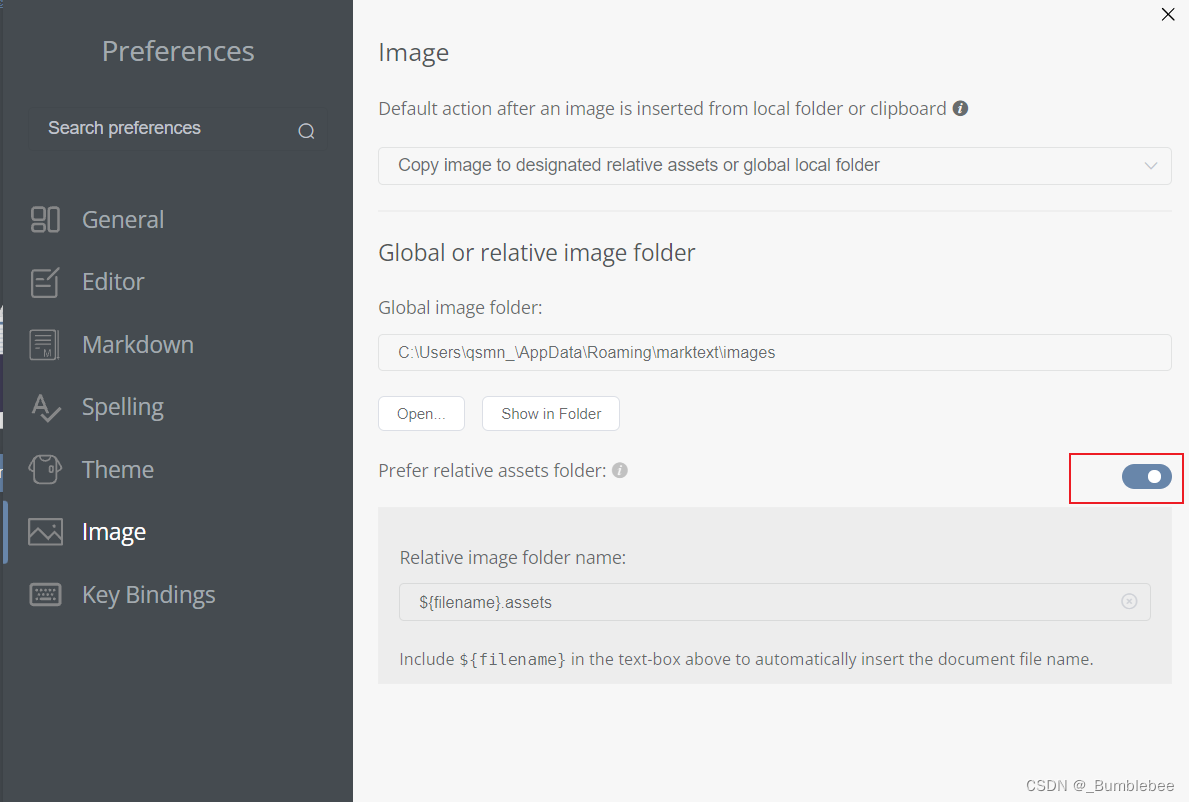Click the General layout icon in sidebar
Viewport: 1189px width, 802px height.
(46, 219)
